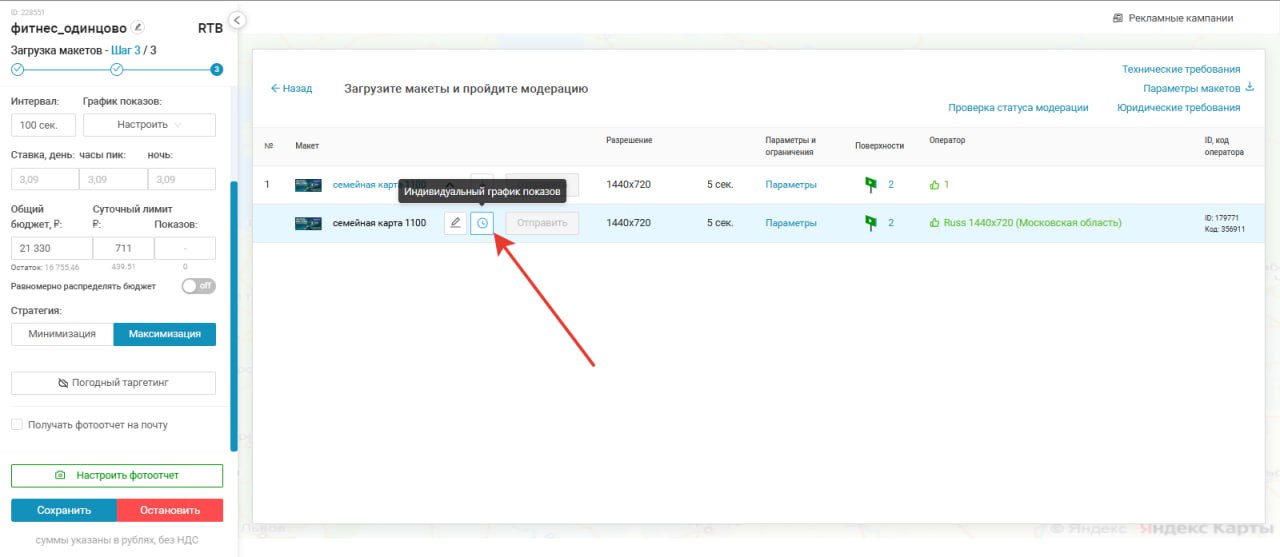Click Макет column header
Screen dimensions: 1280x557
click(307, 146)
